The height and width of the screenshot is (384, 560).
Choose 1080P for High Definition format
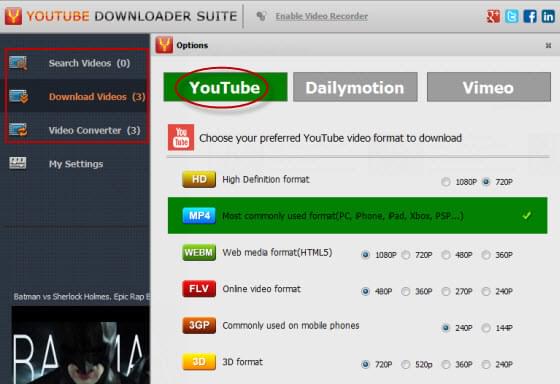(445, 182)
